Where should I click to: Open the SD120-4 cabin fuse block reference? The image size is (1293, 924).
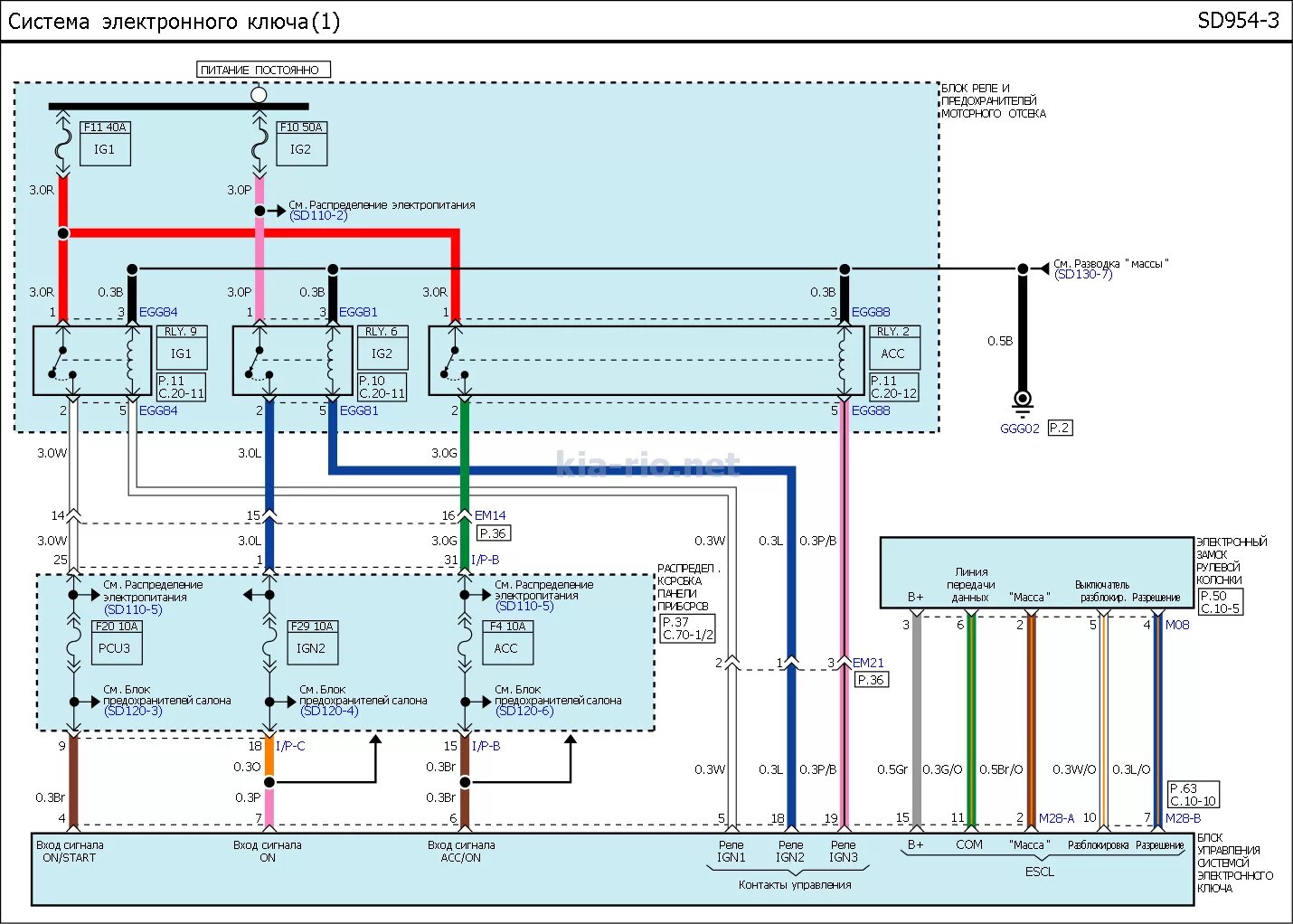point(329,712)
